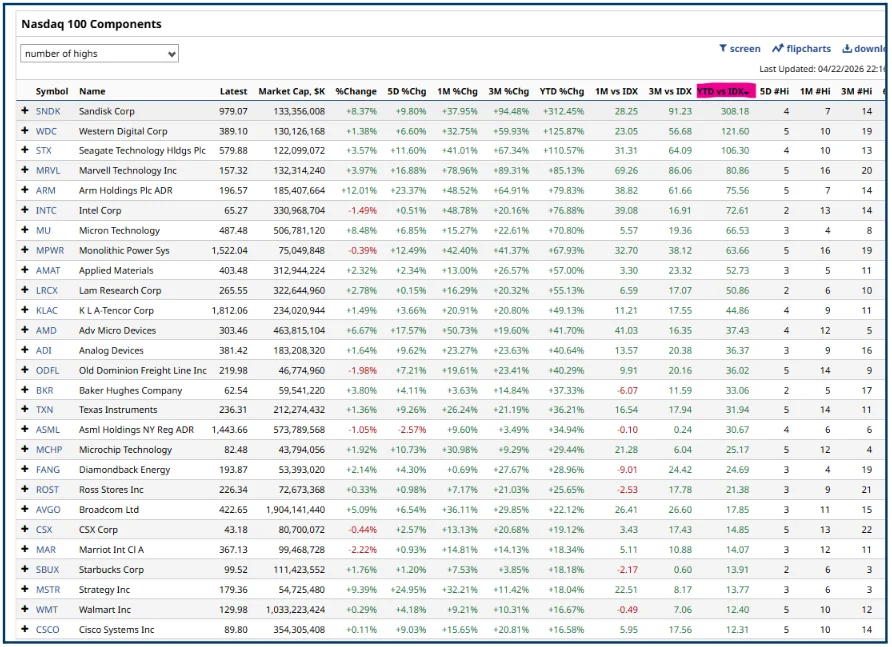The height and width of the screenshot is (647, 892).
Task: Sort by 1M vs IDX column
Action: [616, 91]
